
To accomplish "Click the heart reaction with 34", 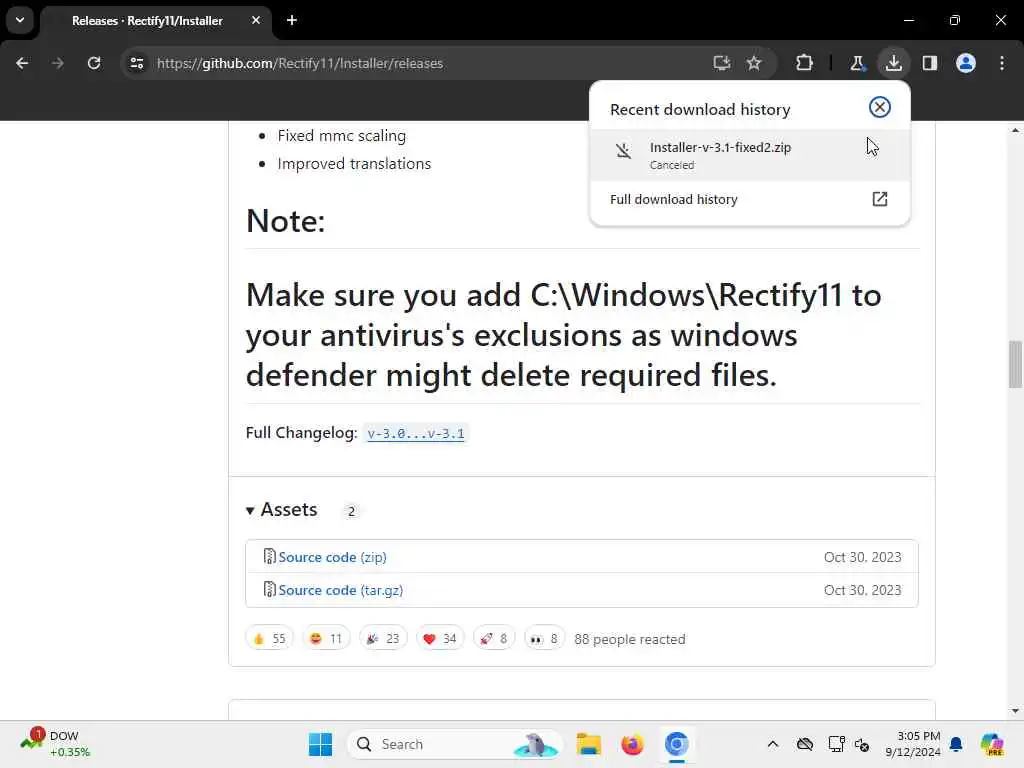I will click(440, 638).
